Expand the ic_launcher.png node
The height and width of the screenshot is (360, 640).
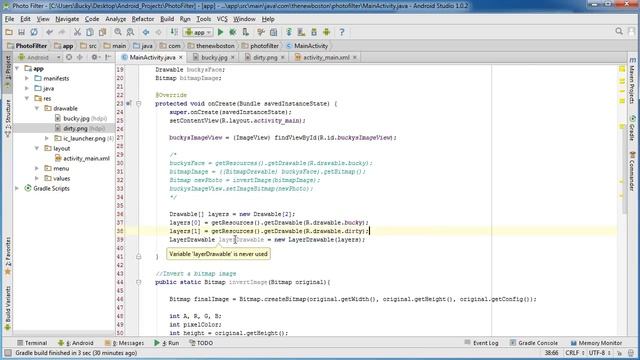pyautogui.click(x=47, y=138)
